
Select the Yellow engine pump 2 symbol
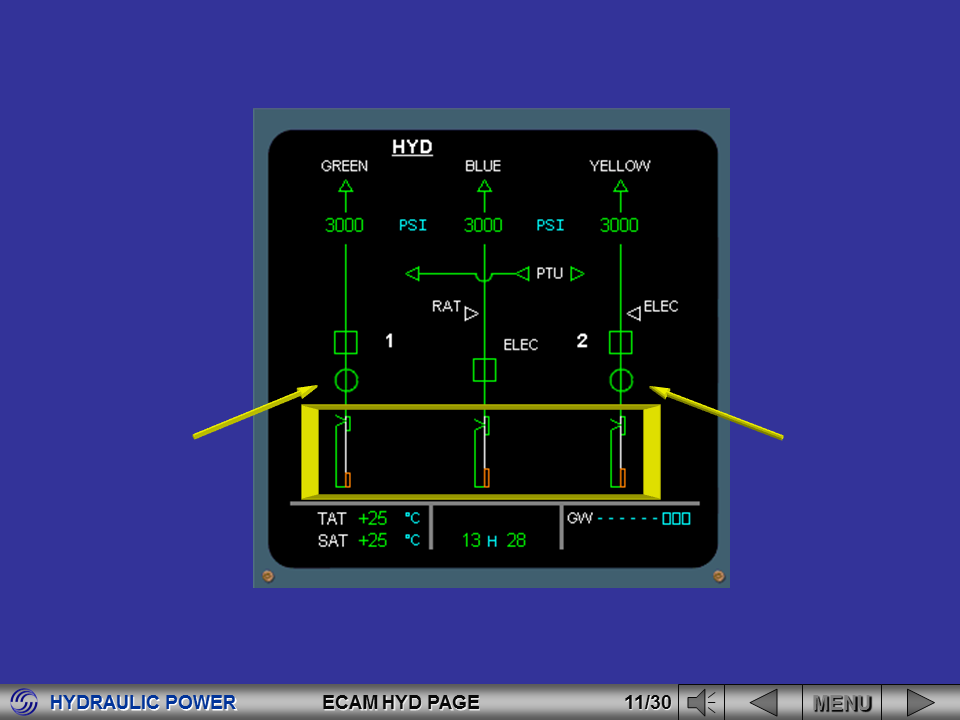pyautogui.click(x=621, y=342)
